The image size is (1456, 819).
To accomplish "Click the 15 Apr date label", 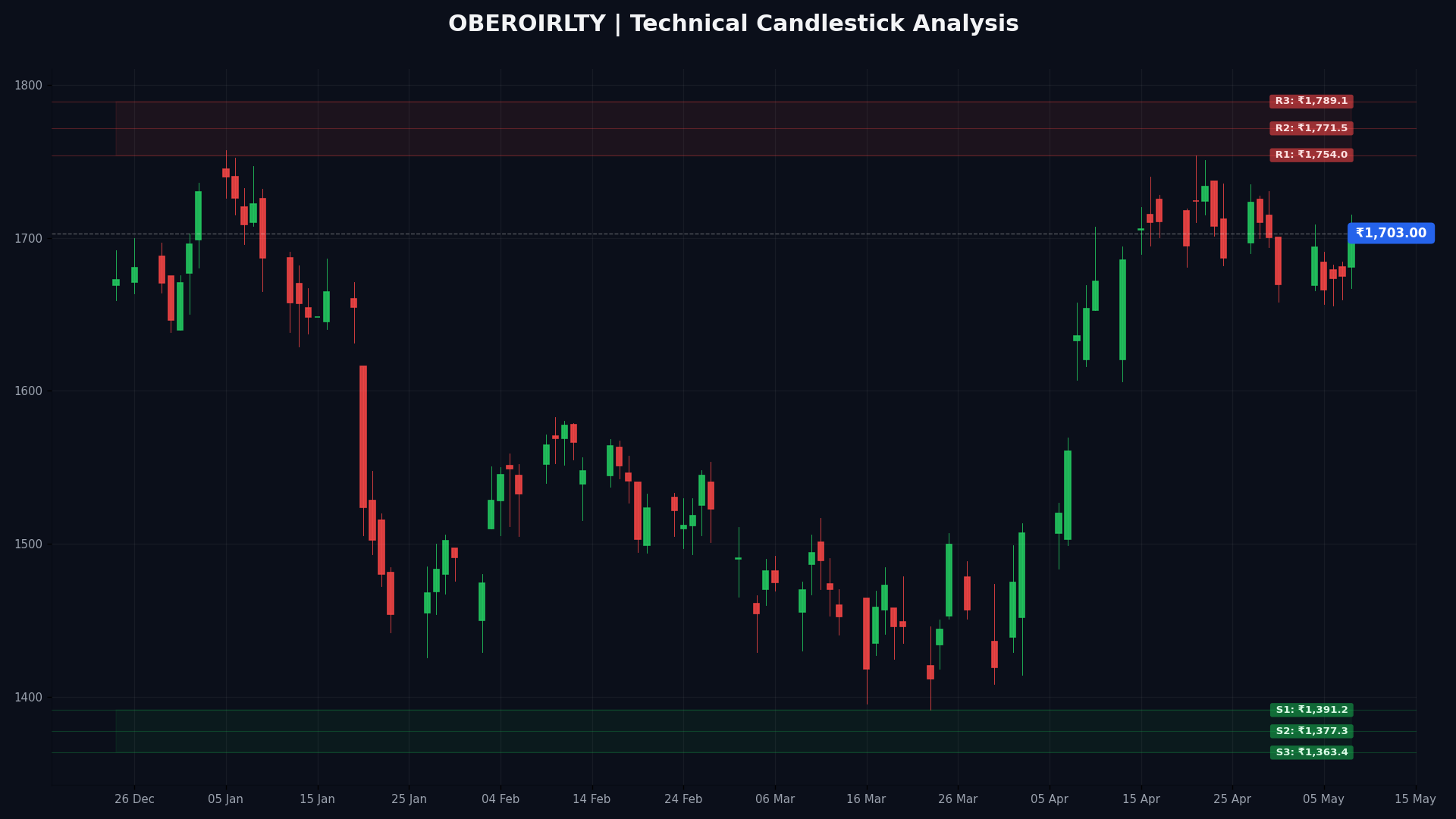I will pyautogui.click(x=1141, y=799).
